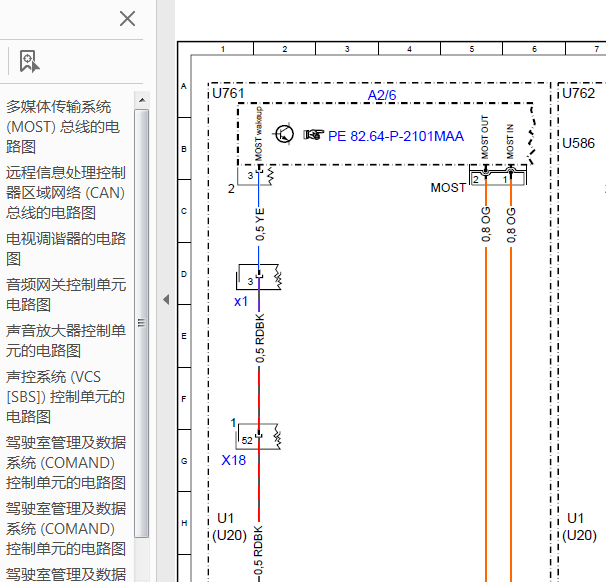
Task: Open bookmark 远程信息处理控制器区域网络 (CAN) 总线的电路图
Action: pos(66,192)
